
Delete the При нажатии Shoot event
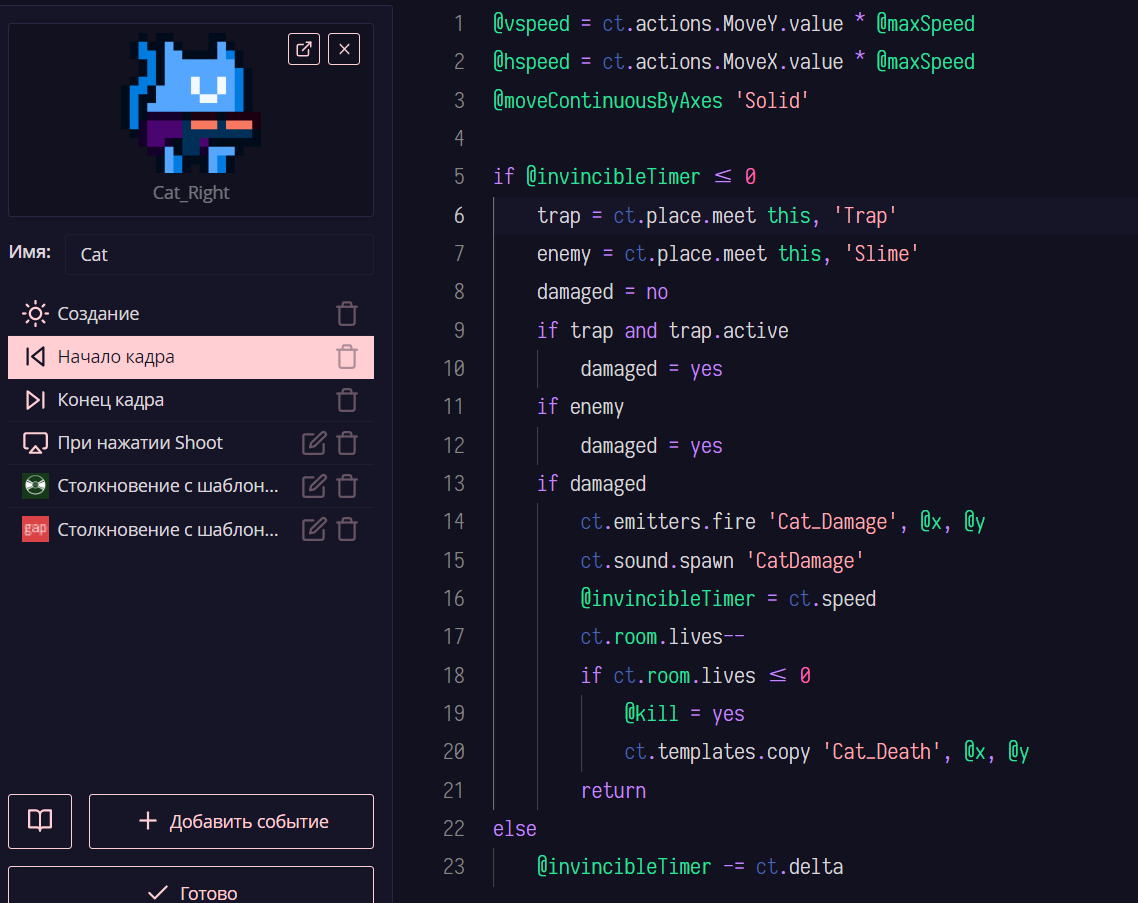click(x=347, y=442)
